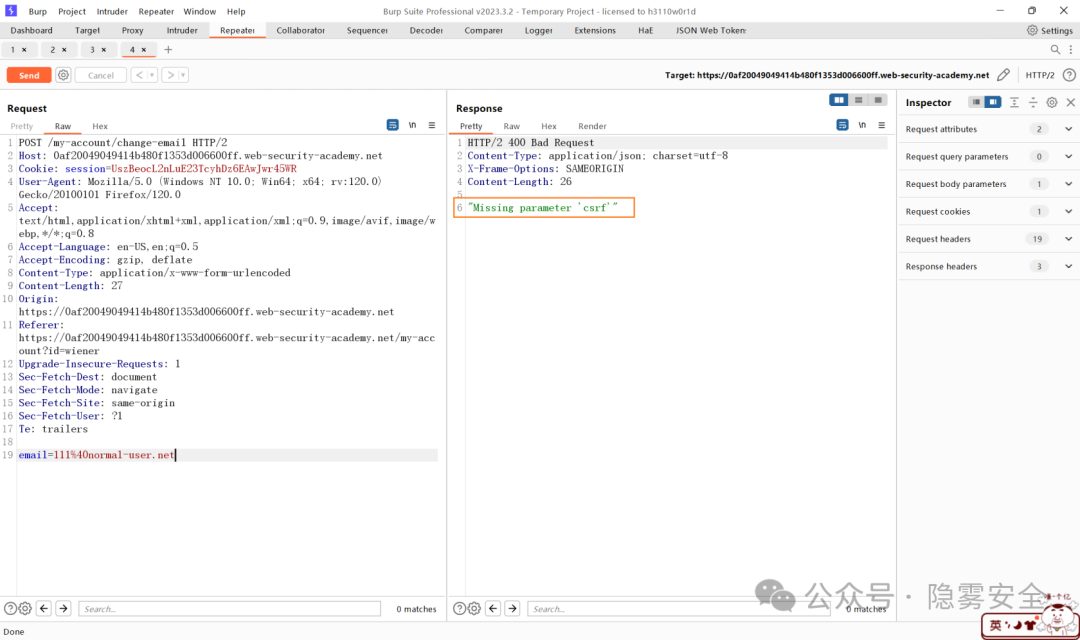The height and width of the screenshot is (640, 1080).
Task: Jump to next response search match
Action: coord(512,608)
